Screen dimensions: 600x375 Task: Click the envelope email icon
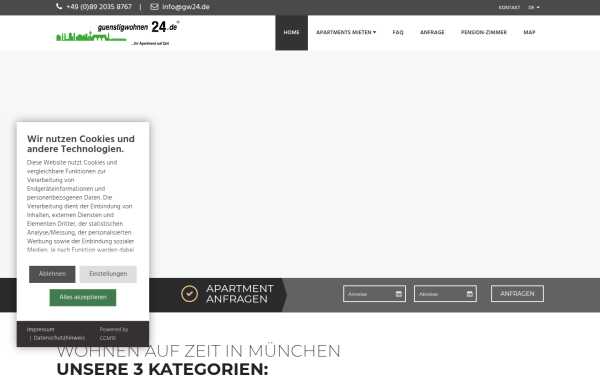tap(154, 7)
